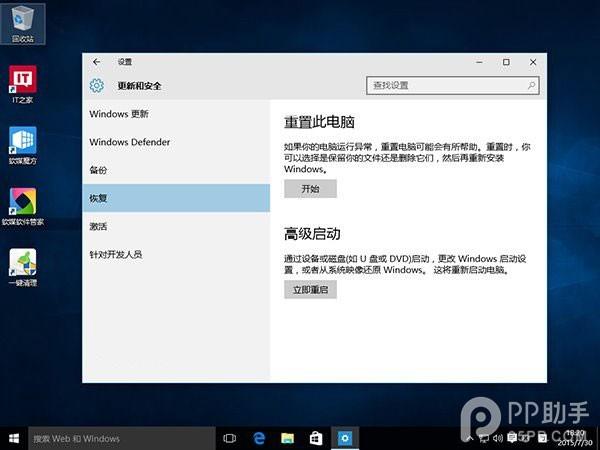Image resolution: width=600 pixels, height=450 pixels.
Task: Click the 更新和安全 page title
Action: [139, 86]
